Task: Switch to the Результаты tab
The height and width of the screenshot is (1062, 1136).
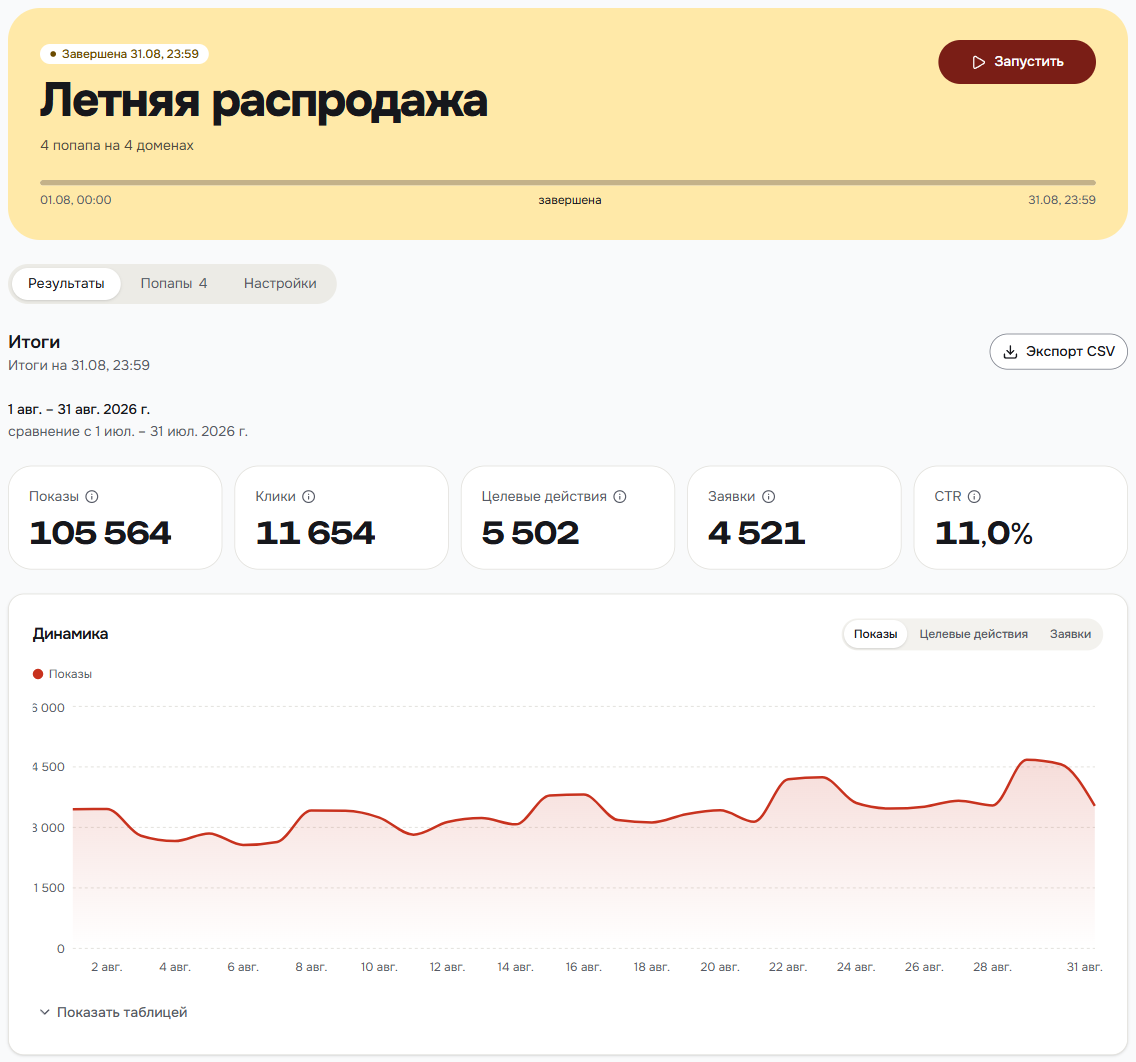Action: [66, 284]
